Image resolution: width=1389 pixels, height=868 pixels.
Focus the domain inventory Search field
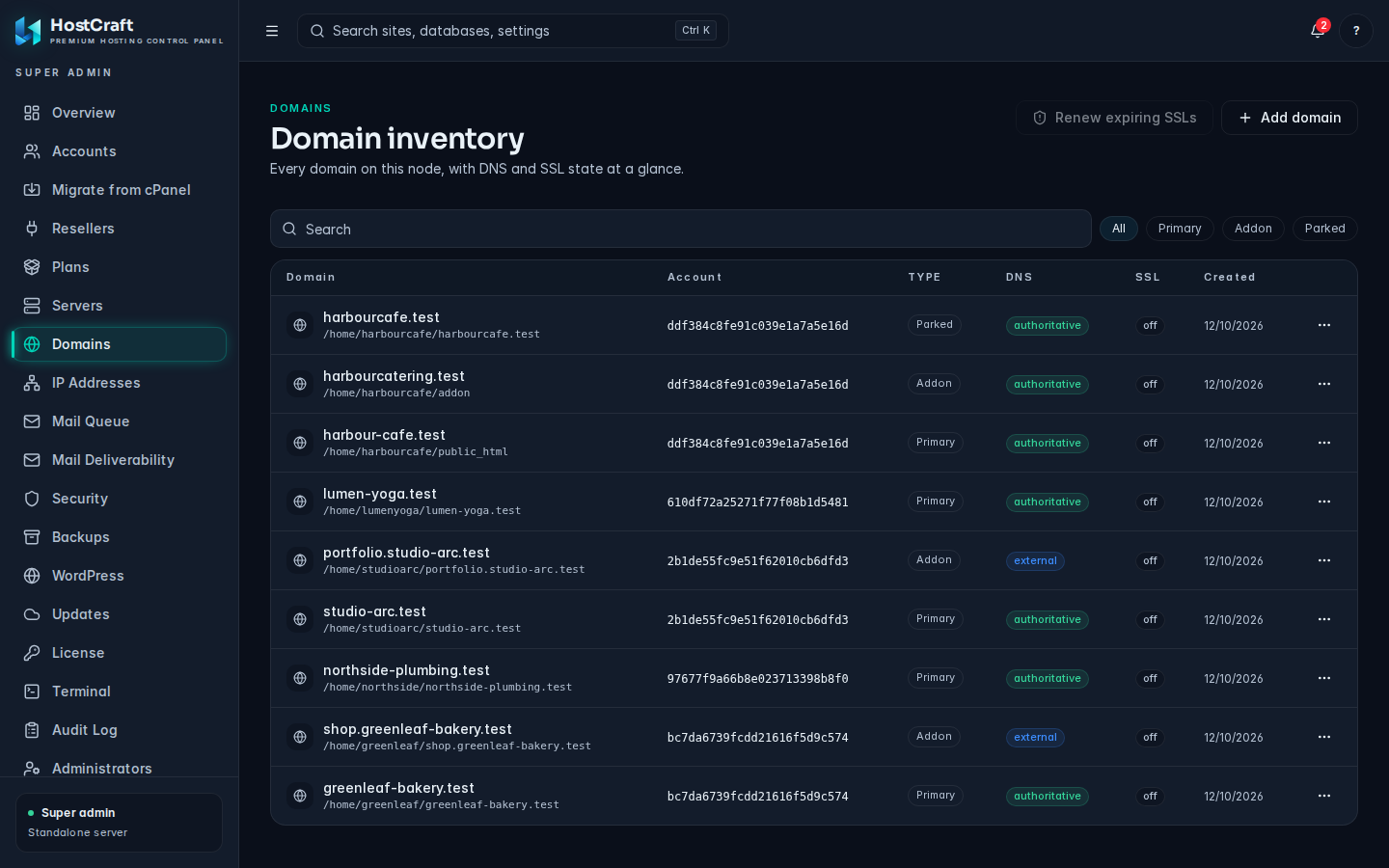tap(681, 229)
